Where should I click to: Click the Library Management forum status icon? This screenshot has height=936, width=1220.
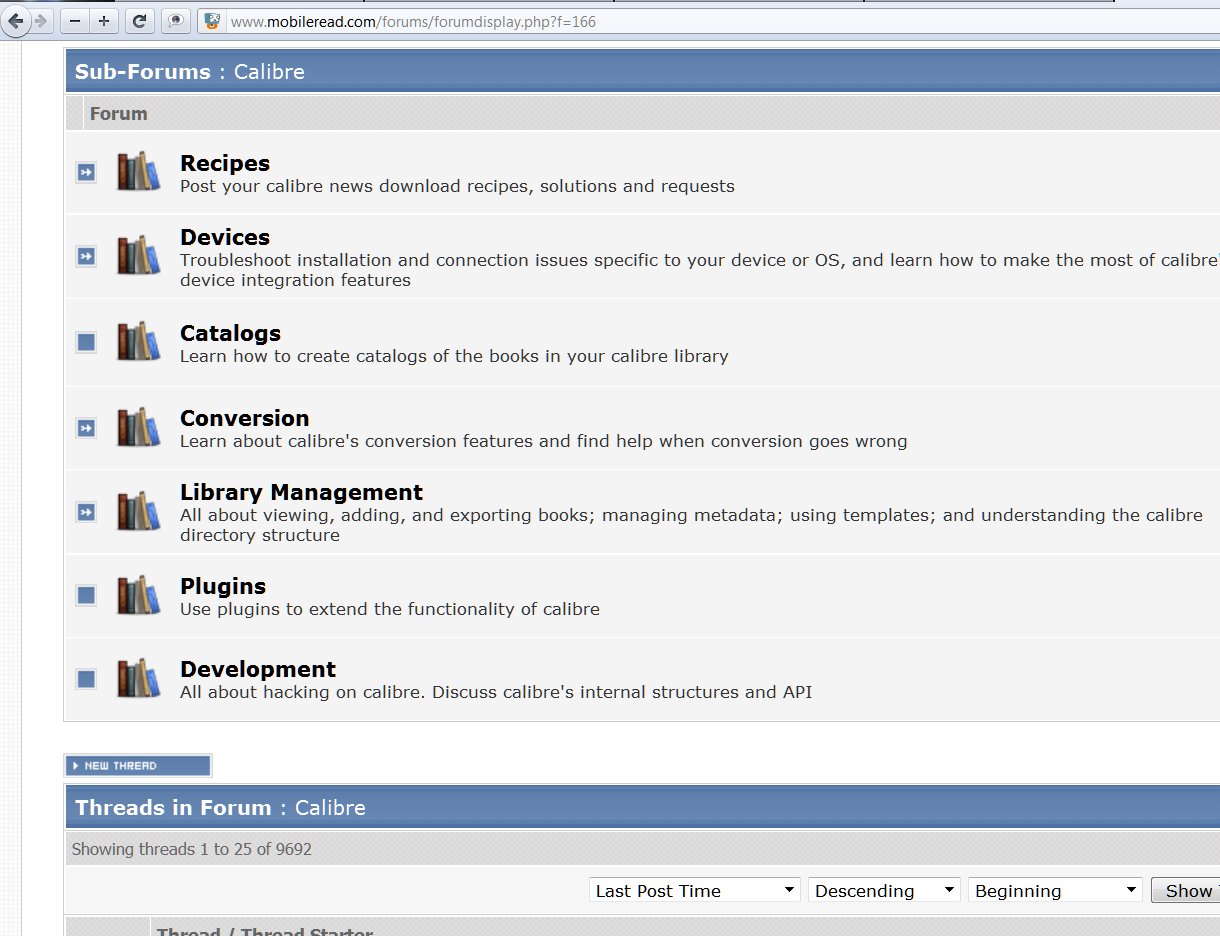coord(86,512)
